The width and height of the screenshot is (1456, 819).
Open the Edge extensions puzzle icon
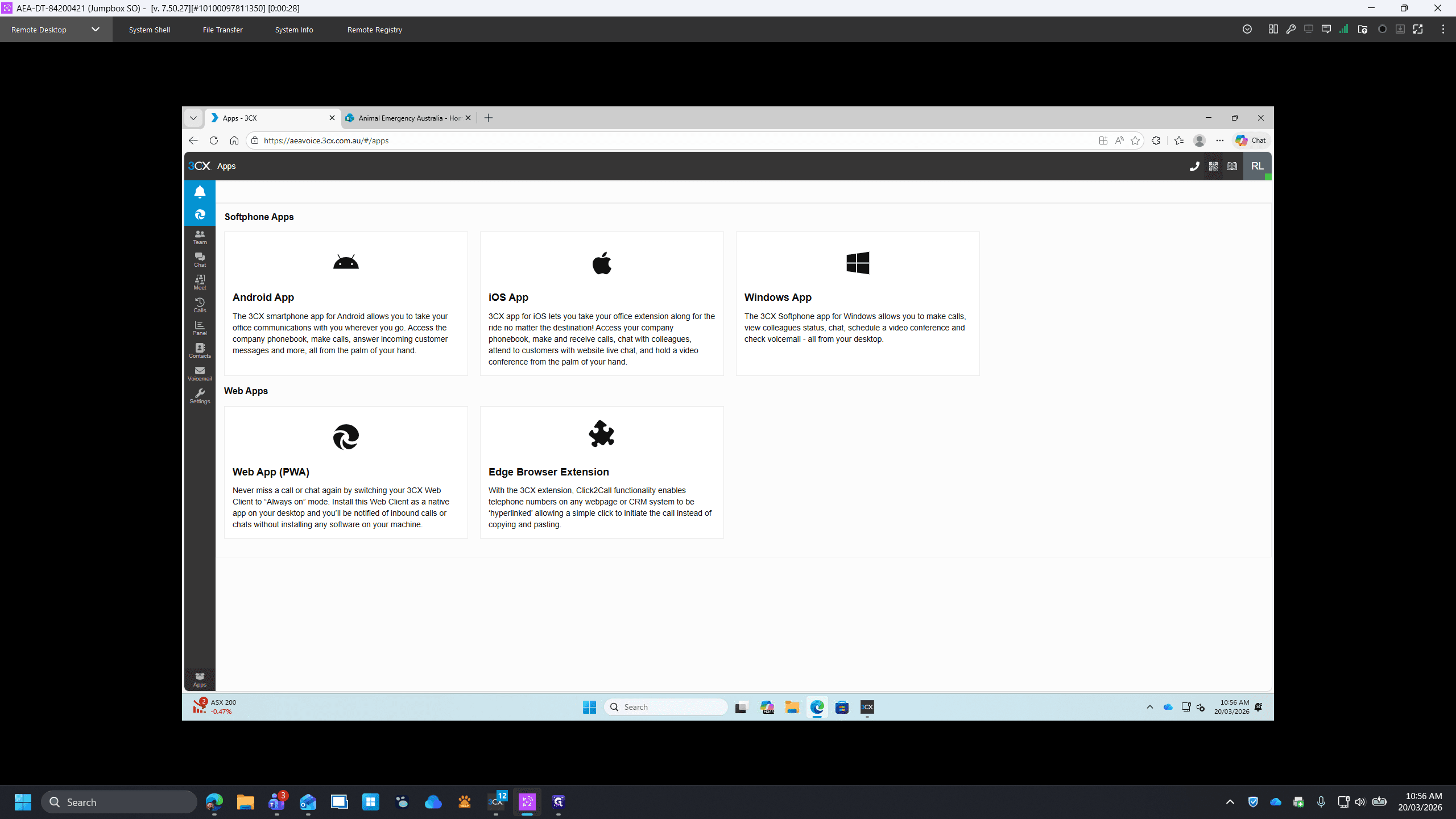(x=1156, y=140)
